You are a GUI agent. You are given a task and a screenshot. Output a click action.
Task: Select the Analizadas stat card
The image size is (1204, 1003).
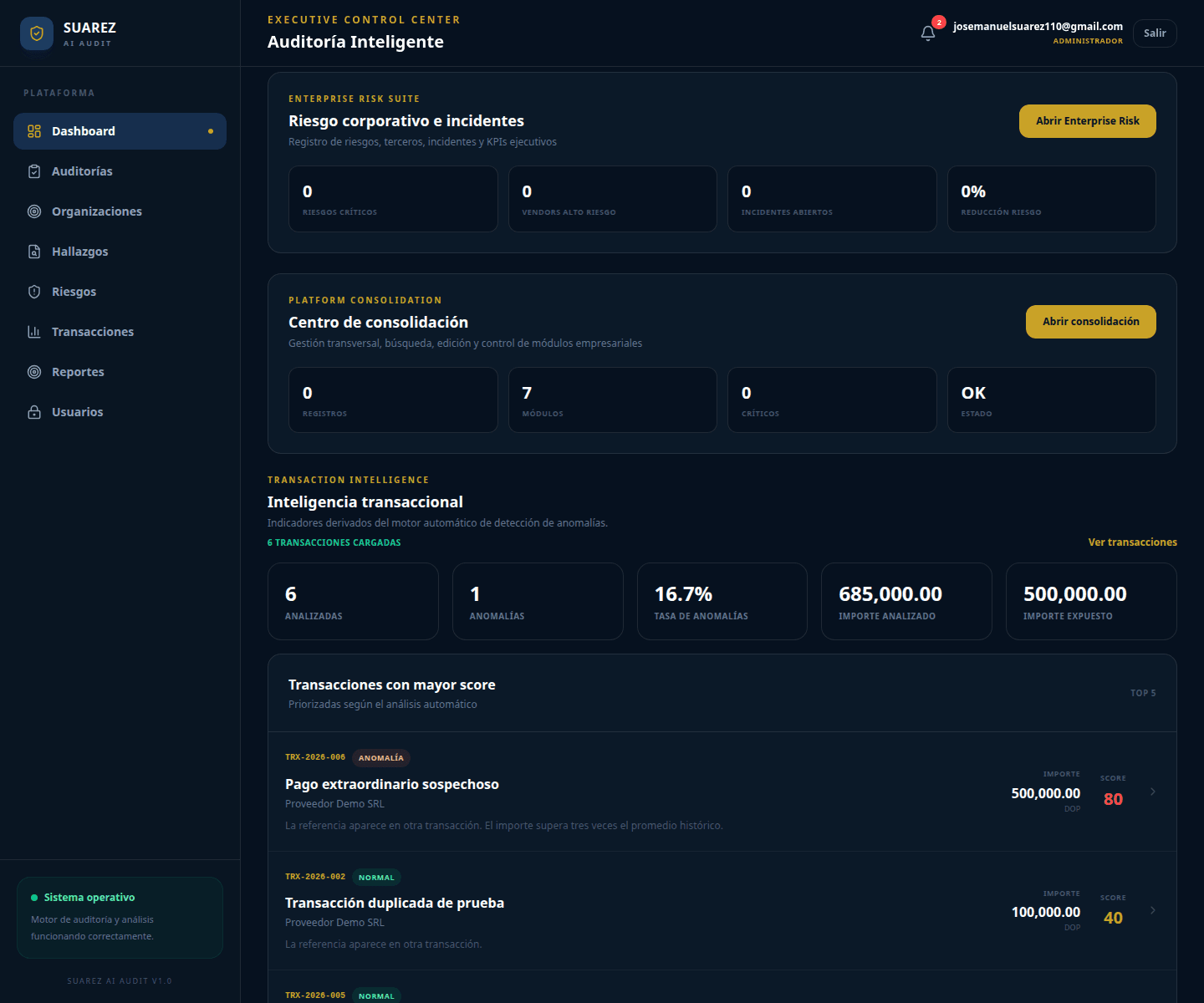[x=353, y=602]
